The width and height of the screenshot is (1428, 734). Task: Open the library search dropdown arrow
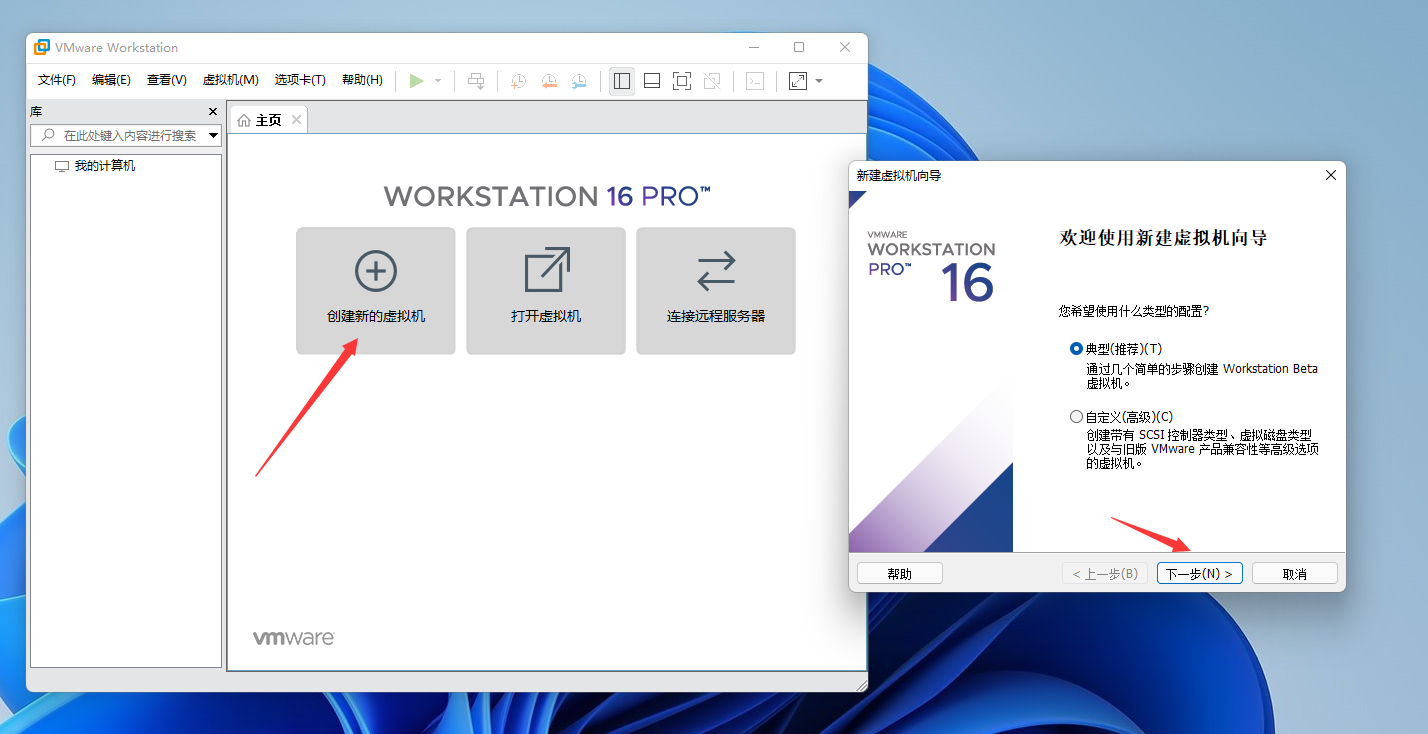213,136
